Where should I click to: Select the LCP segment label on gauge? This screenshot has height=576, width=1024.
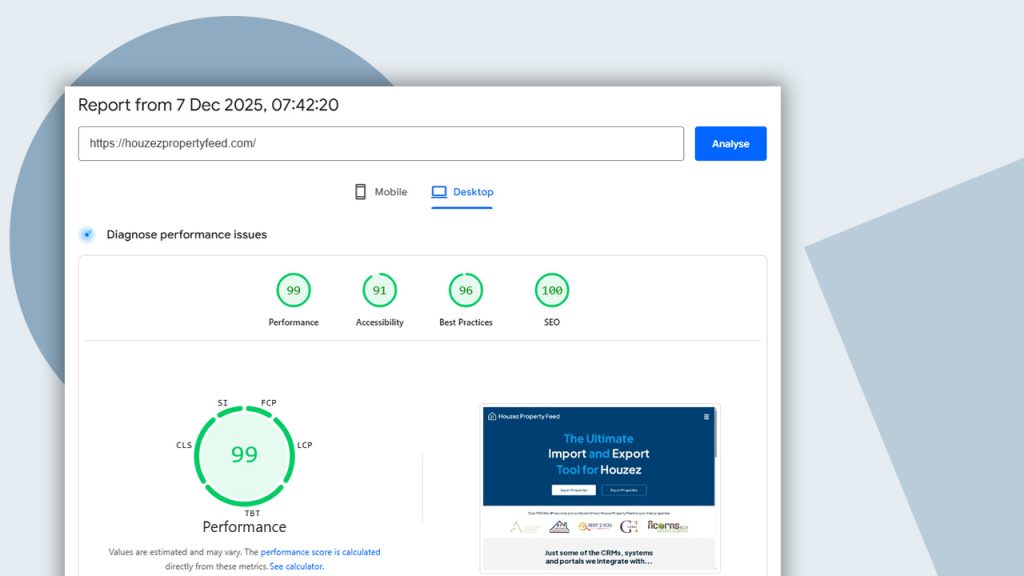[x=305, y=445]
